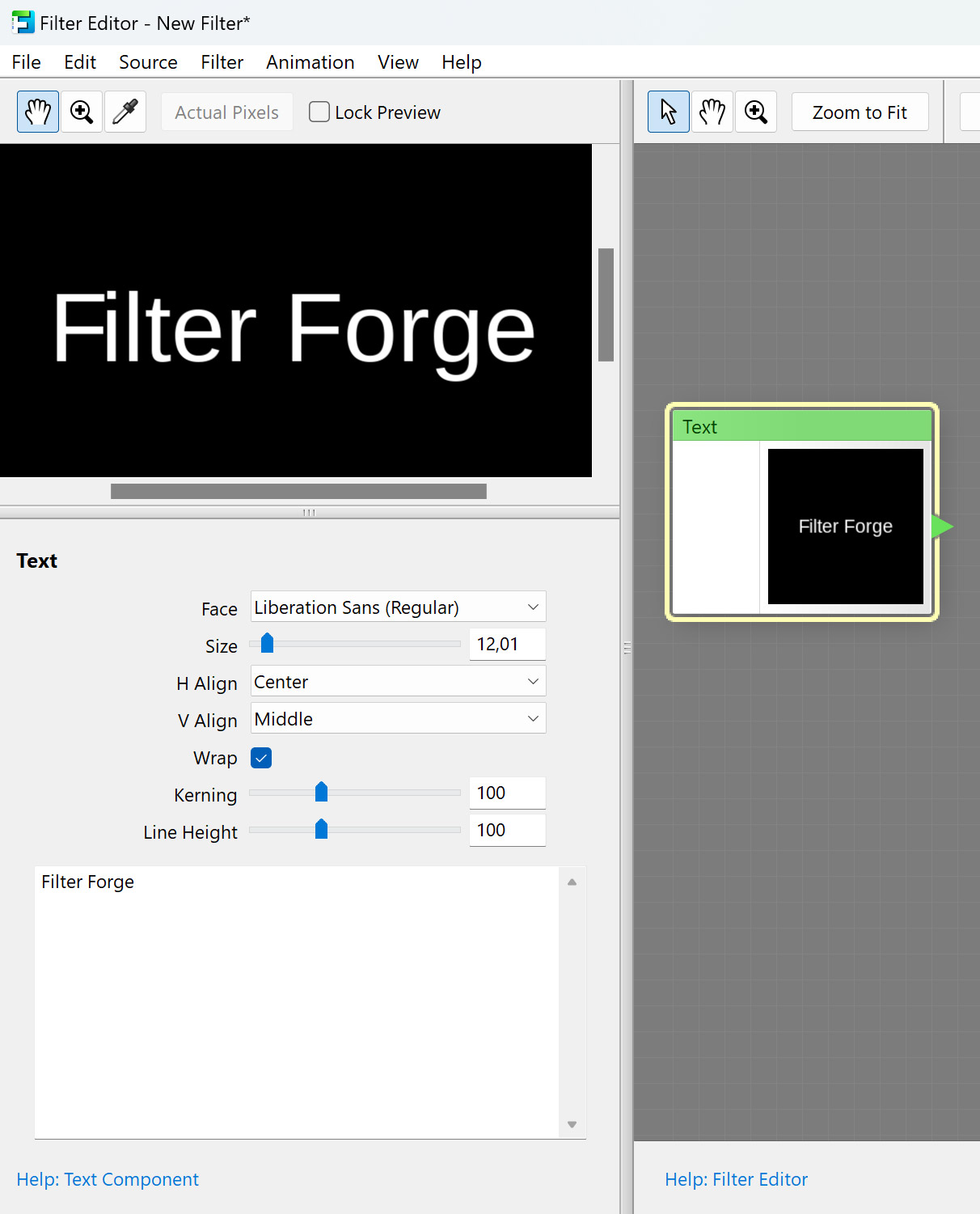Click the text area scroll up arrow
This screenshot has width=980, height=1214.
572,882
